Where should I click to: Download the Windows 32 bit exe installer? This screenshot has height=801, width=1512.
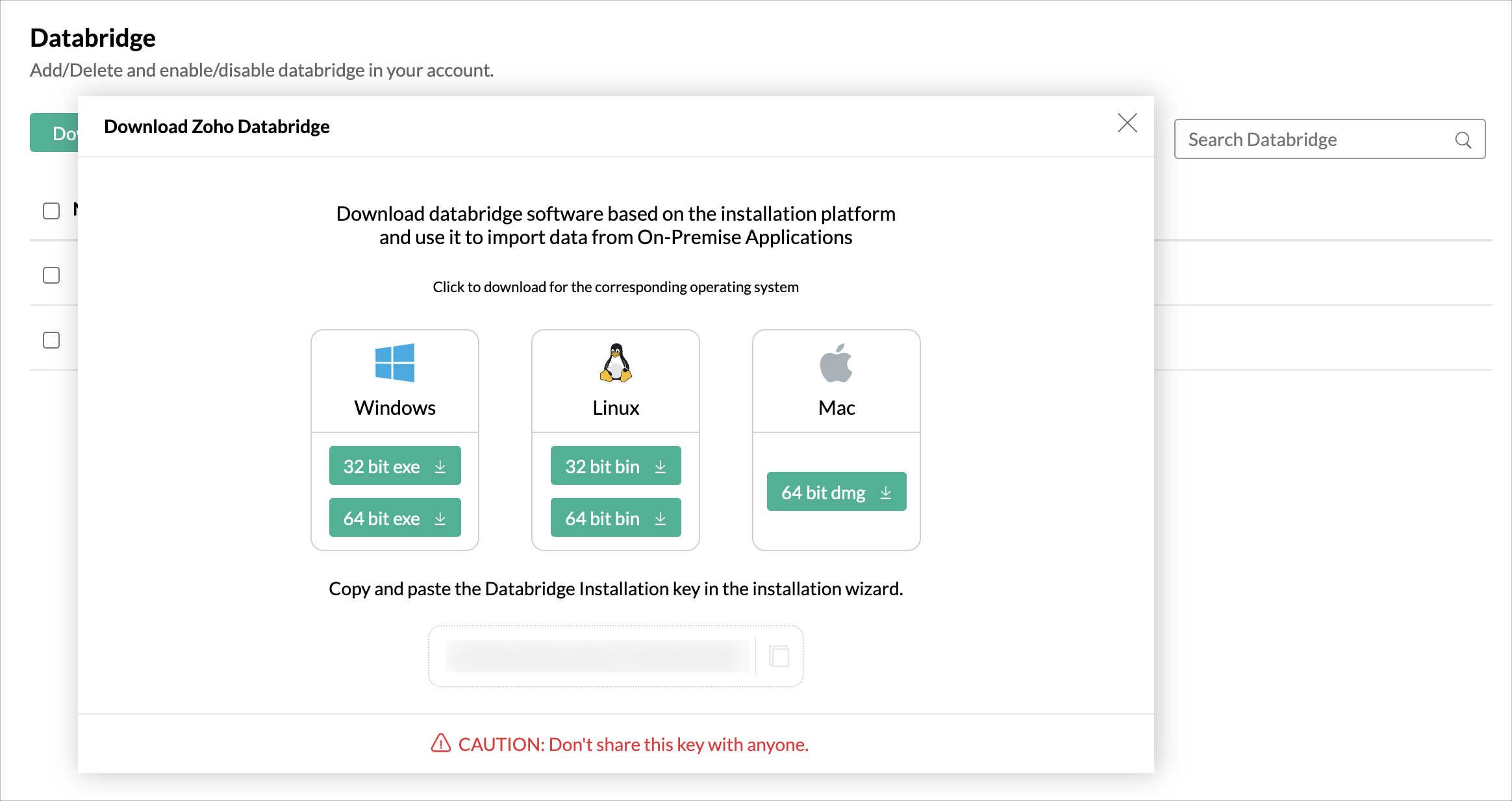tap(395, 465)
